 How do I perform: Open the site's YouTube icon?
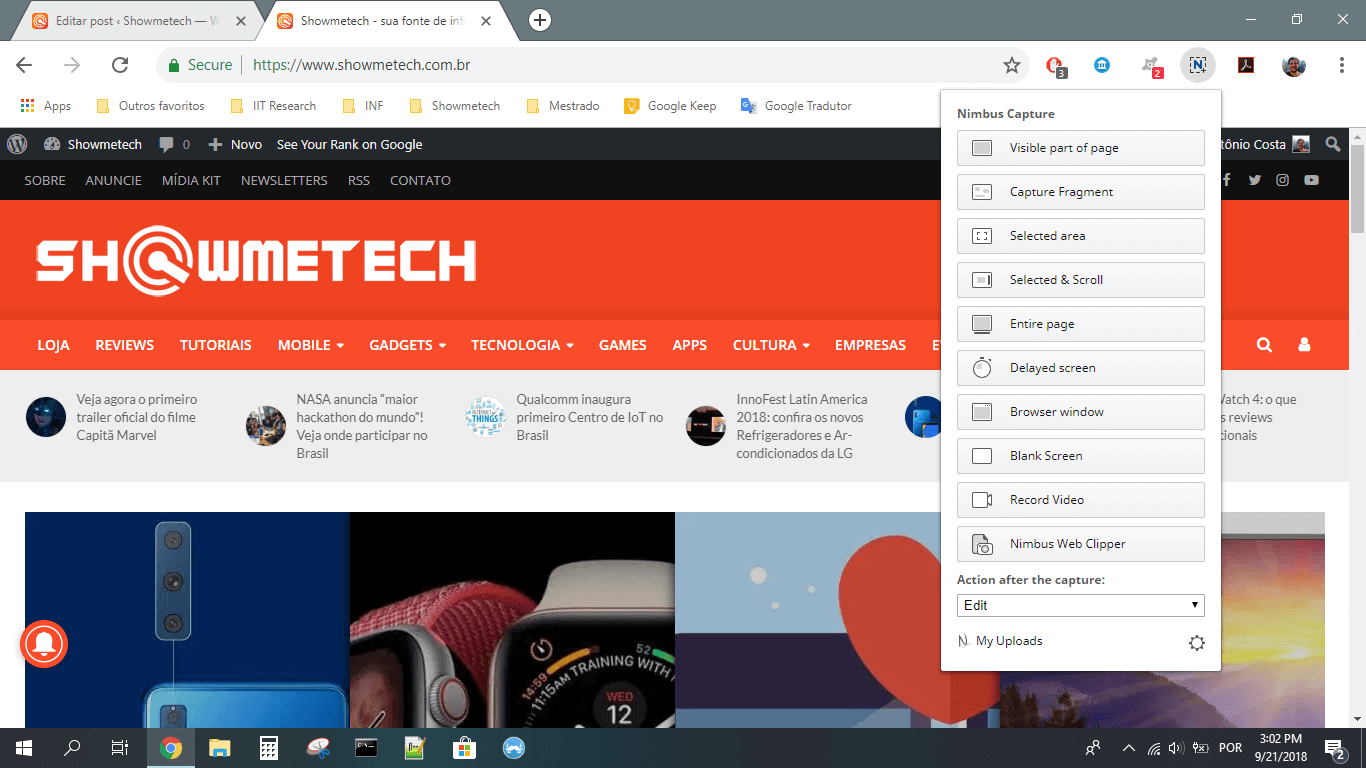[1311, 180]
